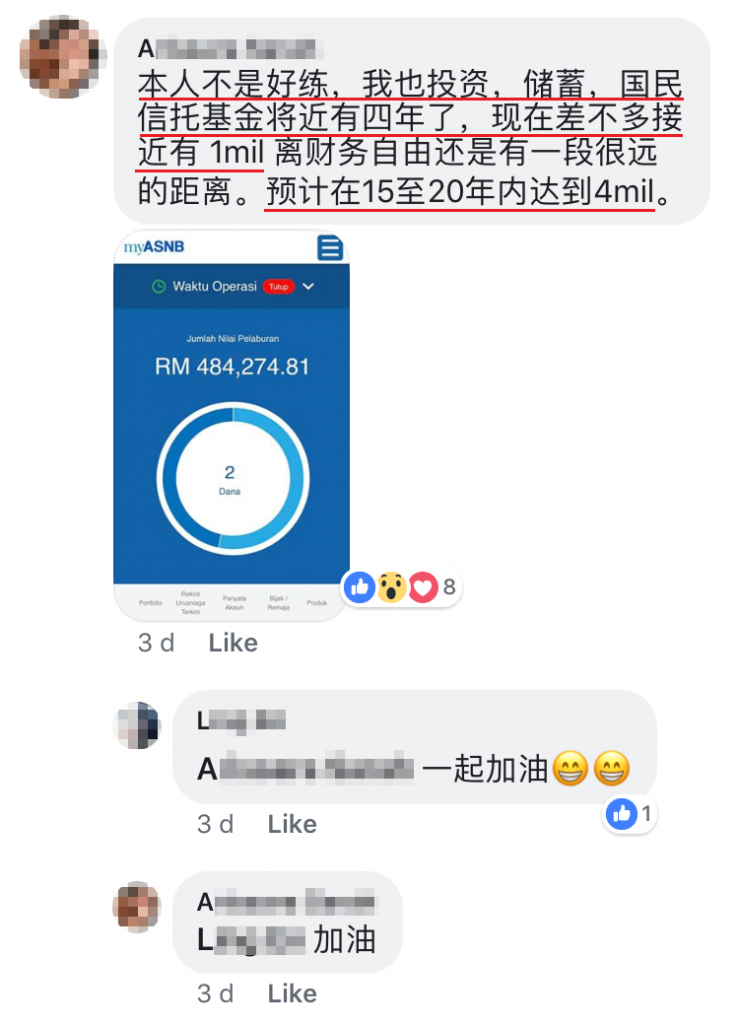Expand the Waktu Operasi chevron
The image size is (738, 1024).
(308, 287)
